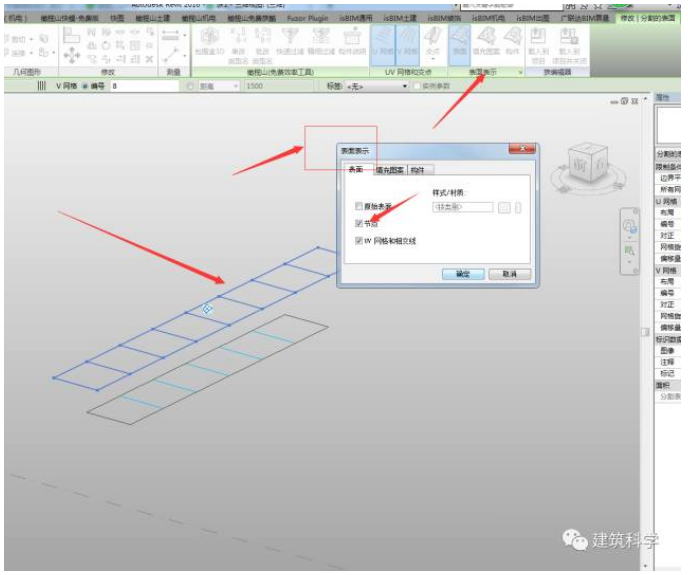Close the 表面表示 dialog

[x=522, y=149]
